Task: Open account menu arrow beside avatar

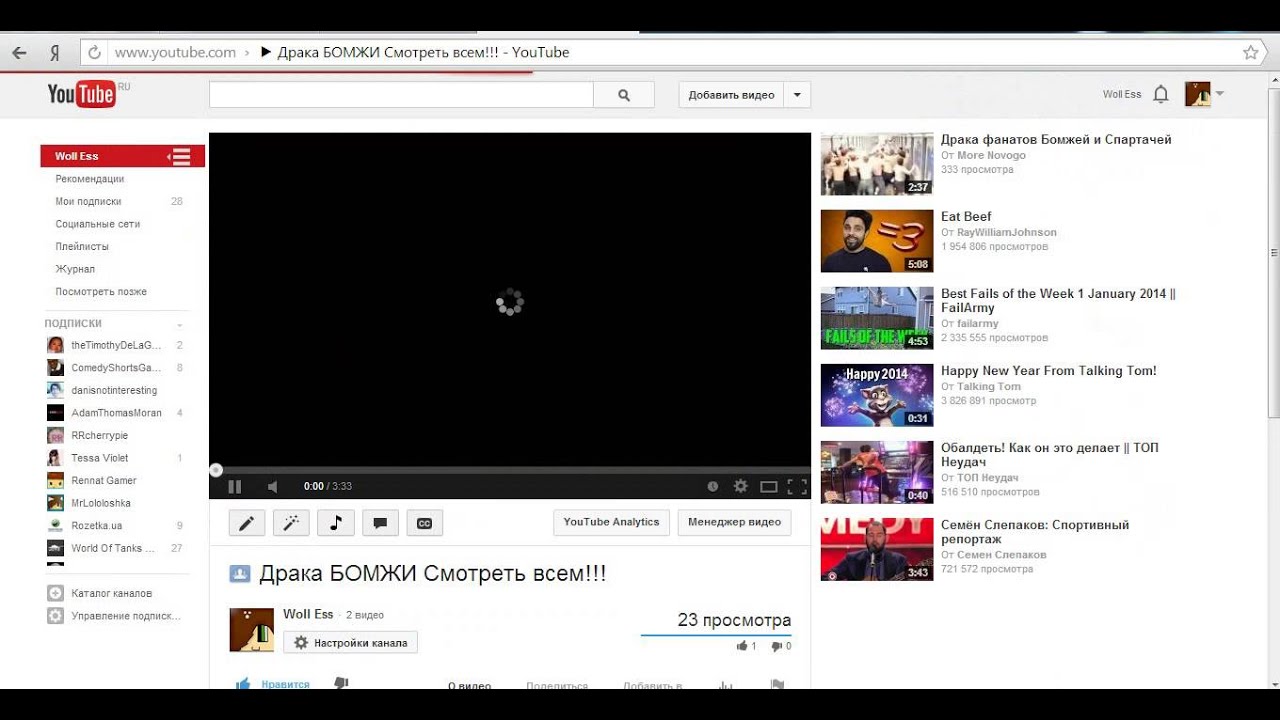Action: [1220, 94]
